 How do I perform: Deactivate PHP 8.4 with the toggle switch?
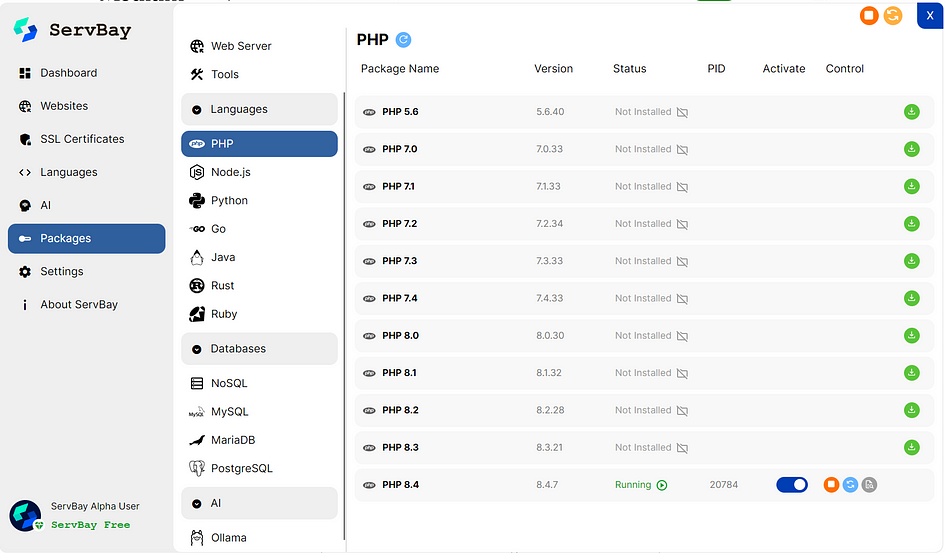pos(791,484)
